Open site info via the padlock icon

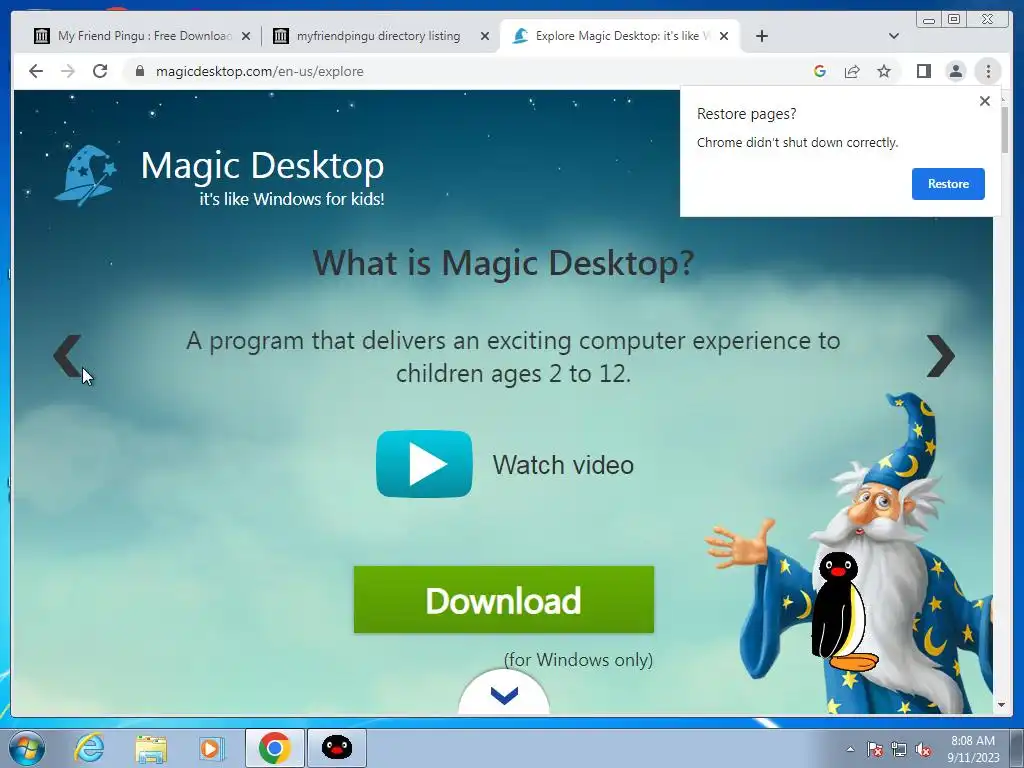pos(139,71)
